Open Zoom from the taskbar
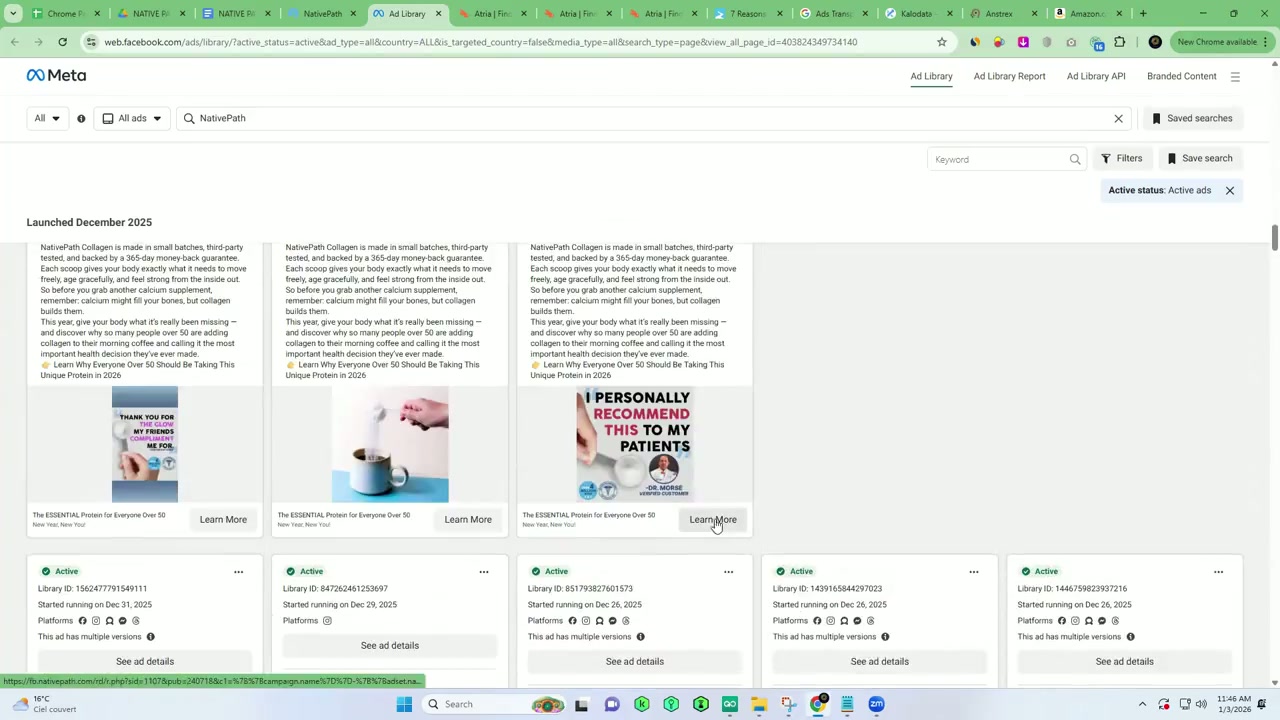This screenshot has height=720, width=1280. [876, 704]
